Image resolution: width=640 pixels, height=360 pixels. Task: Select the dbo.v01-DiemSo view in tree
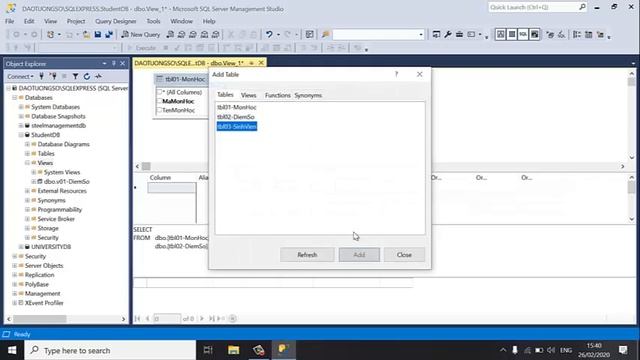coord(67,182)
